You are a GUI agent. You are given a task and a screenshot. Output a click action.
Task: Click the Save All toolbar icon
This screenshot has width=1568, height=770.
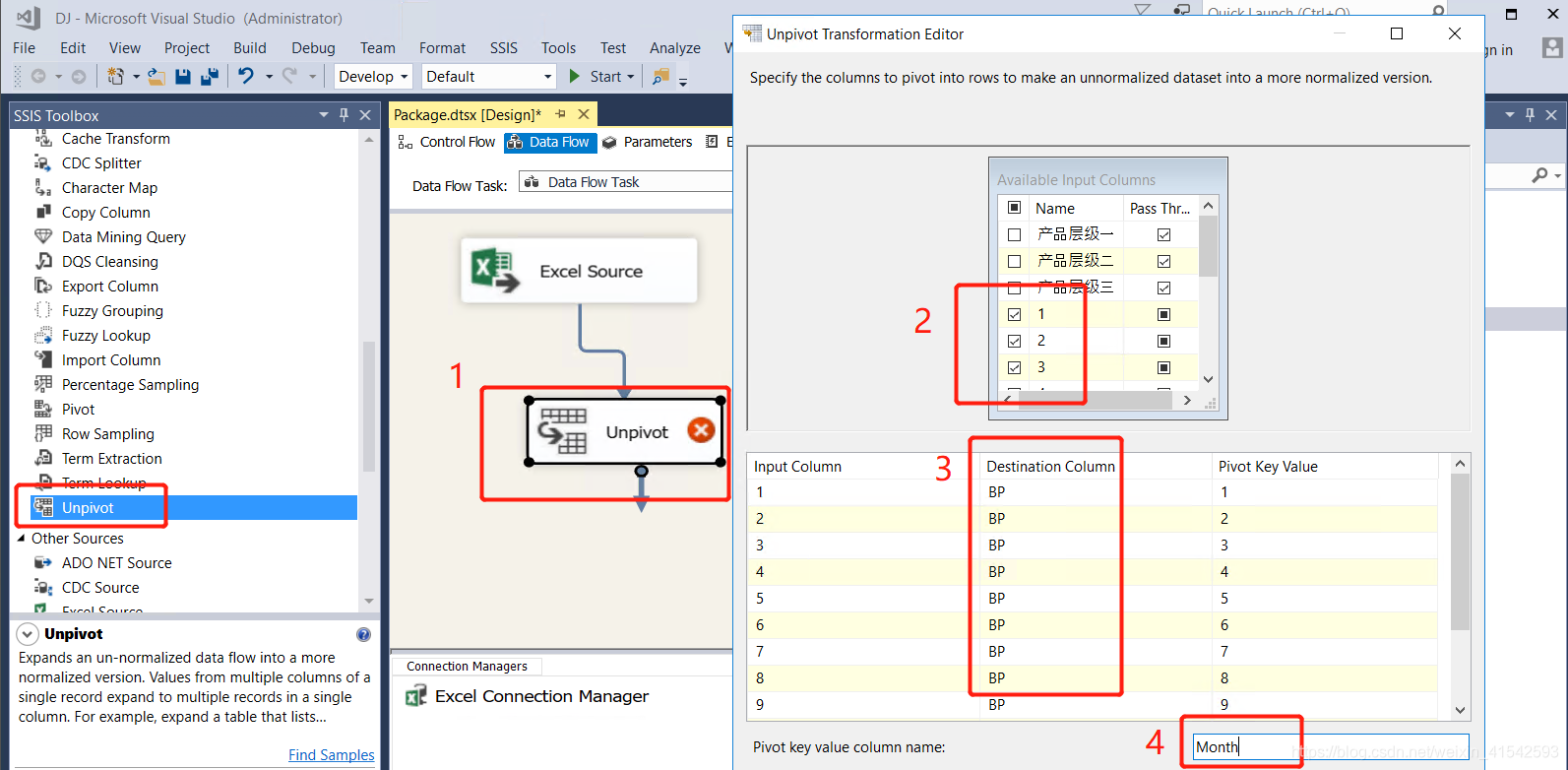pos(209,76)
